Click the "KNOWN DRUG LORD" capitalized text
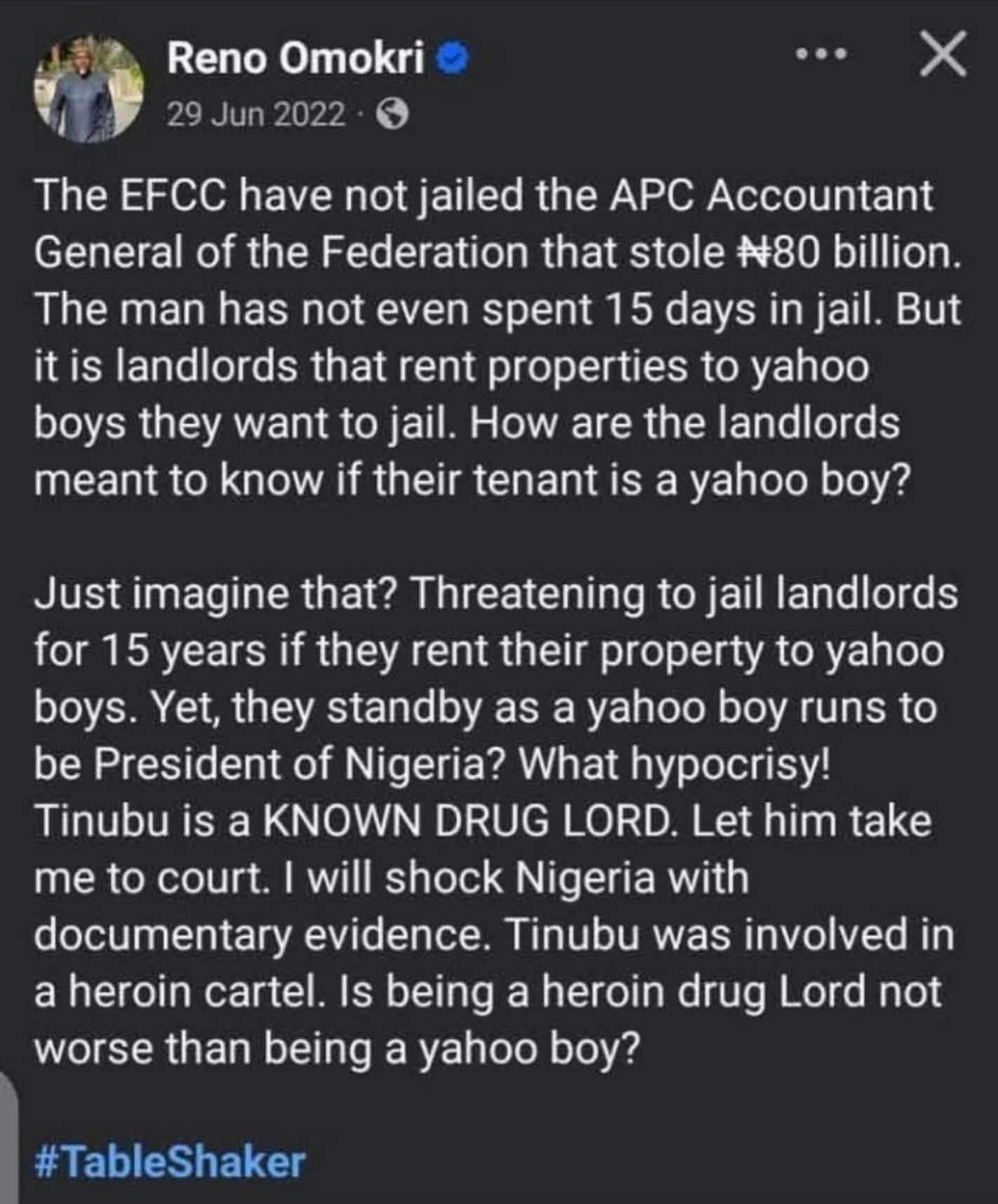The width and height of the screenshot is (998, 1204). click(x=467, y=821)
